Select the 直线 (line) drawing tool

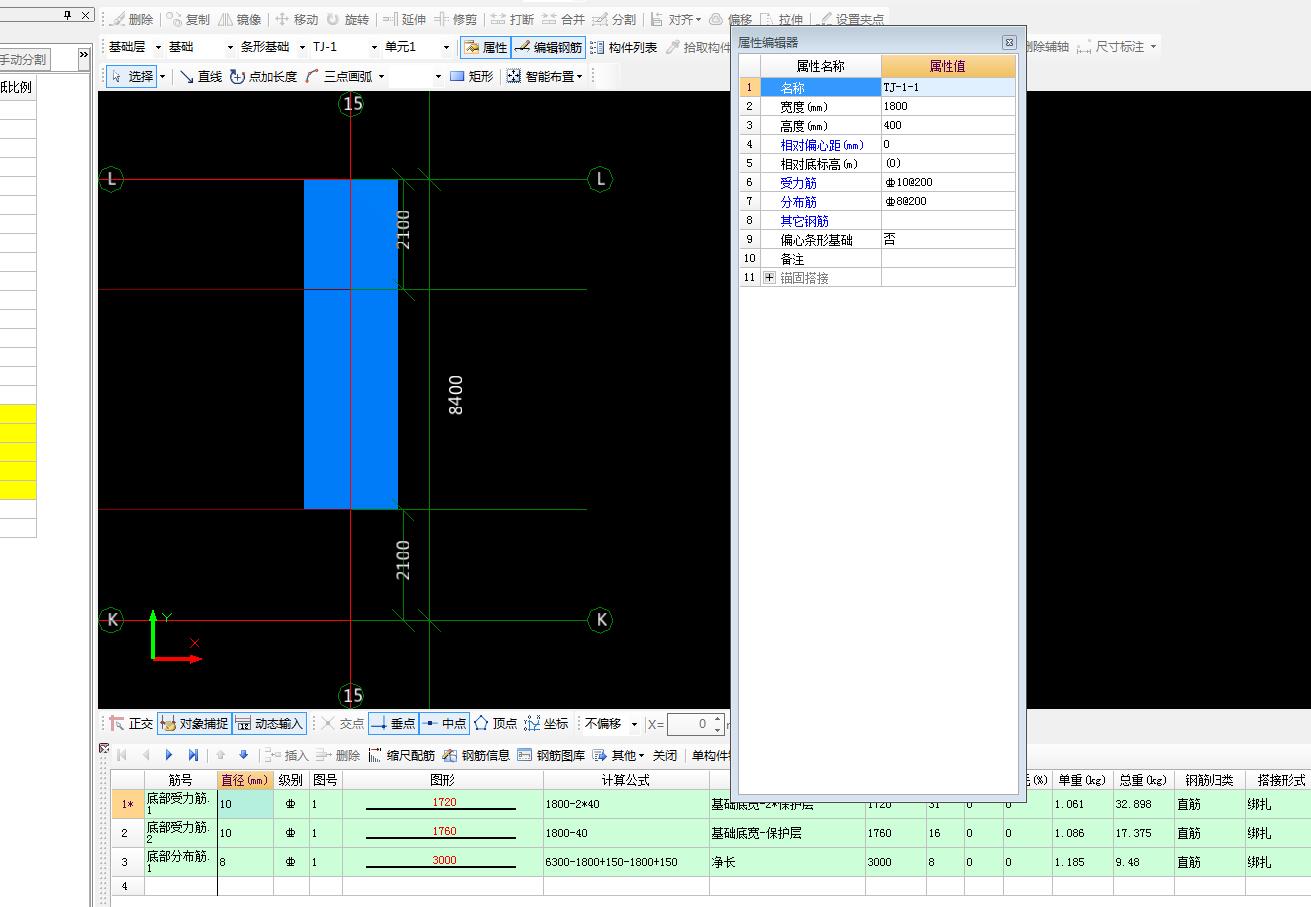point(200,76)
